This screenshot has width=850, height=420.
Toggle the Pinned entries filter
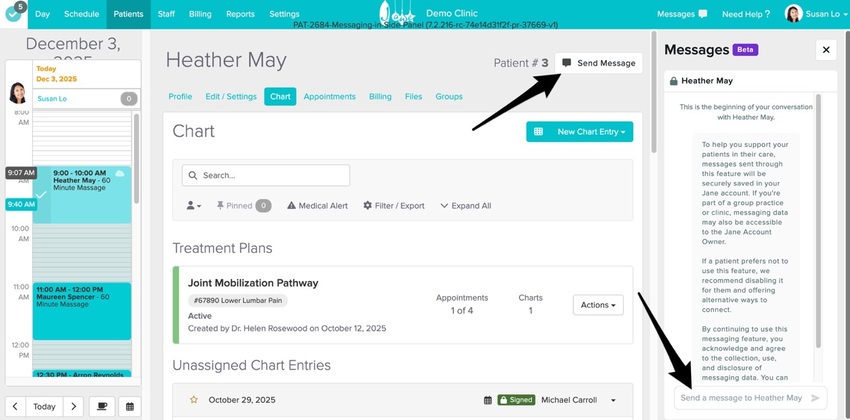click(x=243, y=205)
